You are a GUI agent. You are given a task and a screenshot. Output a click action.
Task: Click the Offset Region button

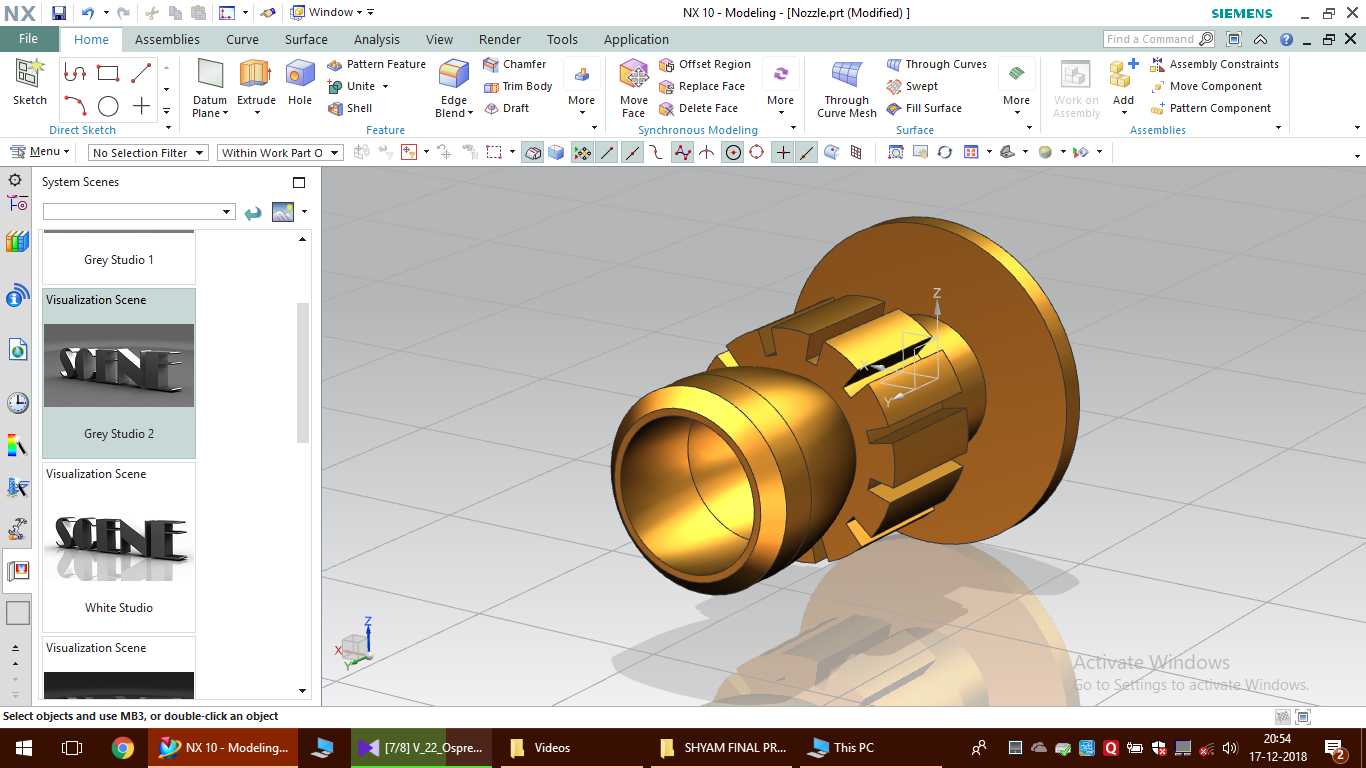click(x=704, y=64)
